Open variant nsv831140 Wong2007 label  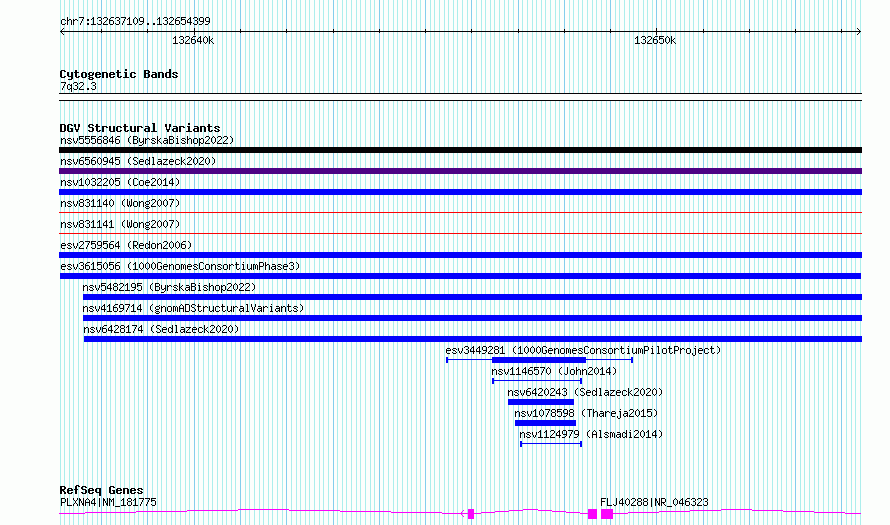pos(120,203)
